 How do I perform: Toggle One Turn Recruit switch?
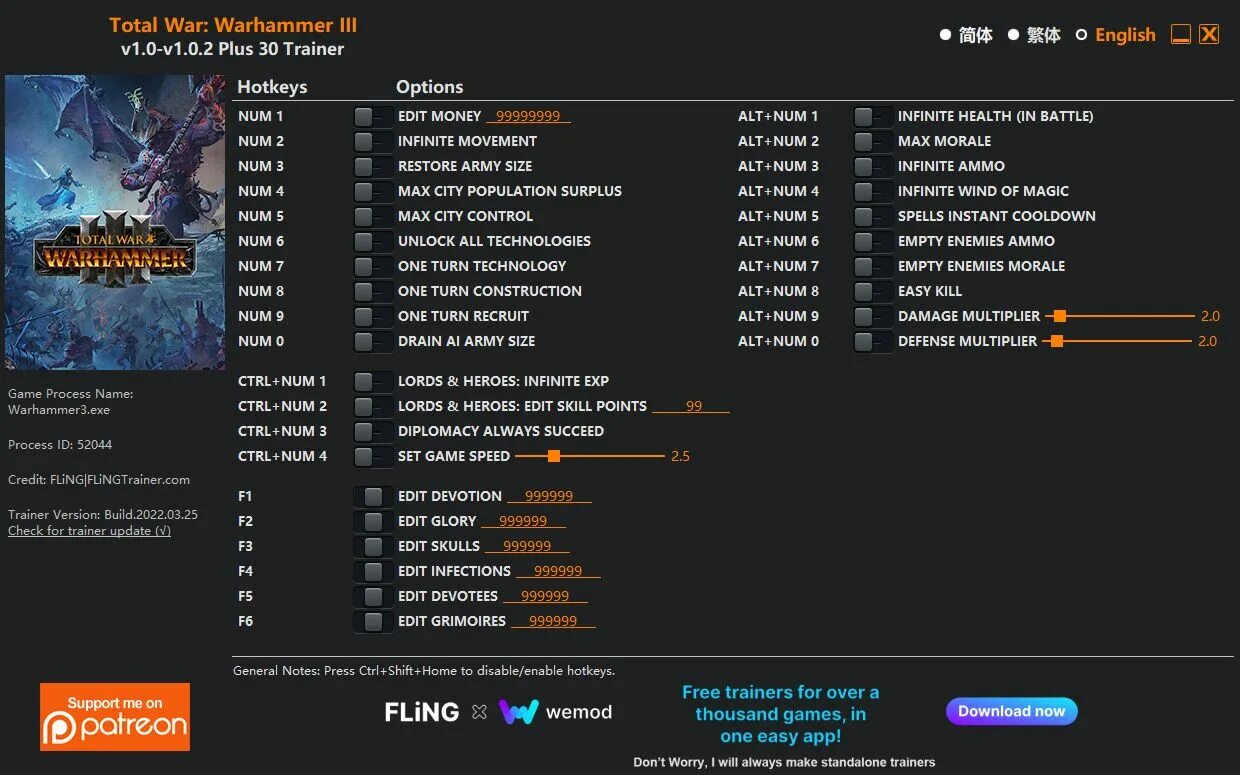(x=373, y=316)
